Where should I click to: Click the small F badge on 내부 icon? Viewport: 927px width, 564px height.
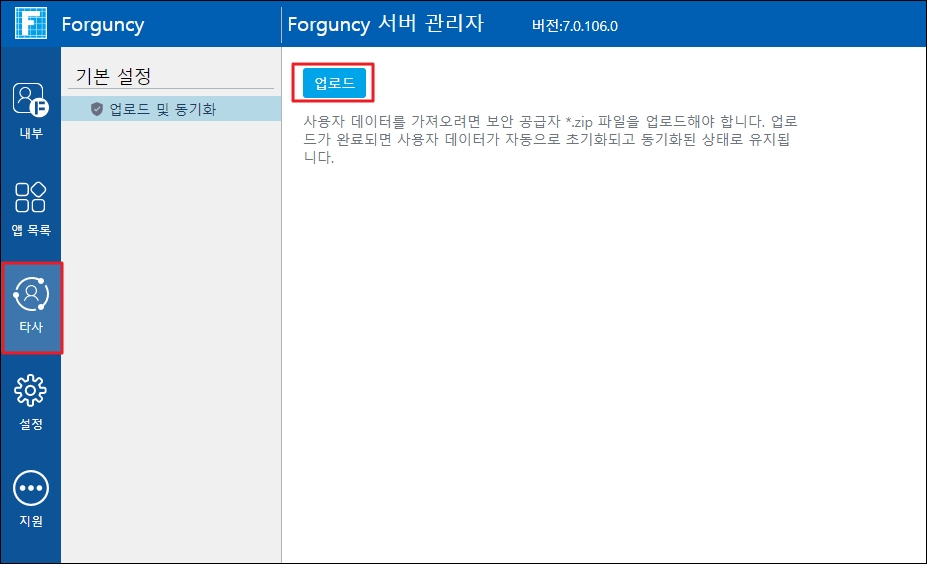[42, 106]
